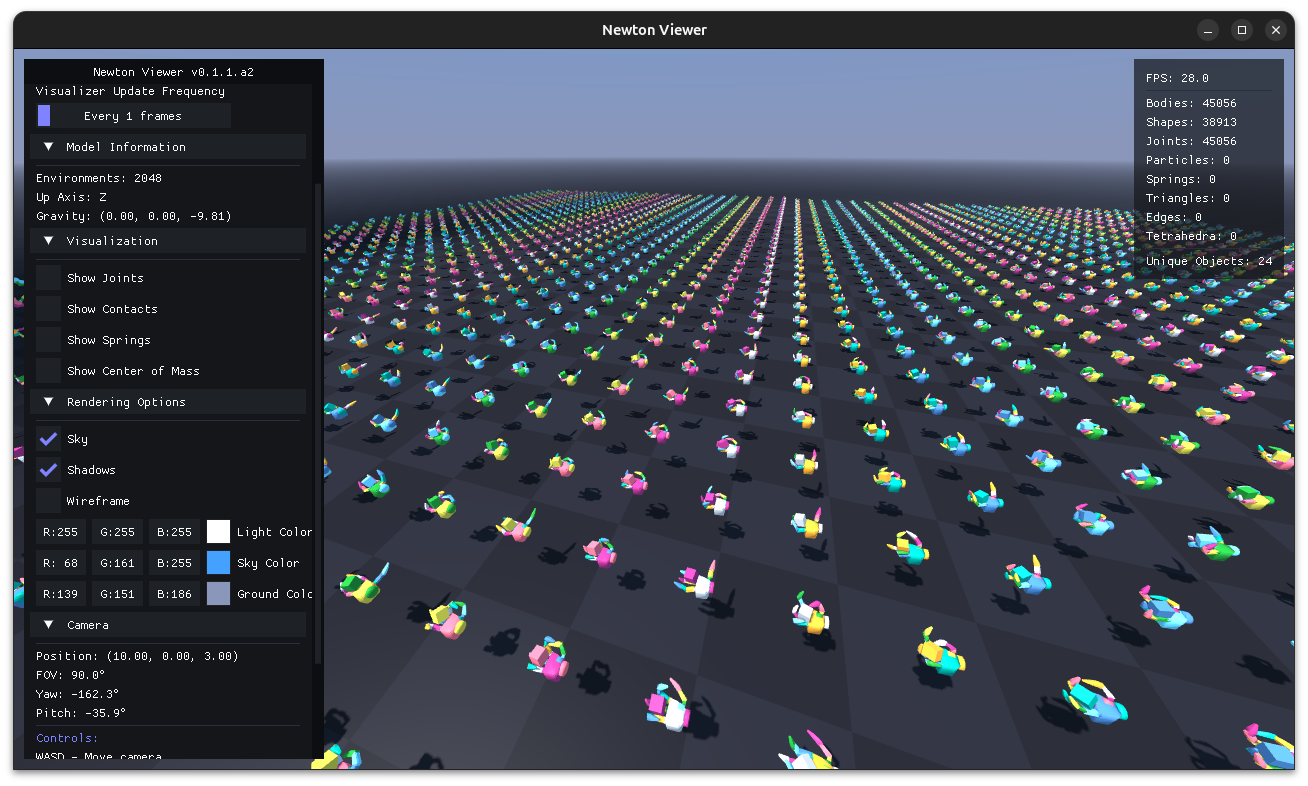Image resolution: width=1308 pixels, height=786 pixels.
Task: Turn off Shadows rendering
Action: coord(49,470)
